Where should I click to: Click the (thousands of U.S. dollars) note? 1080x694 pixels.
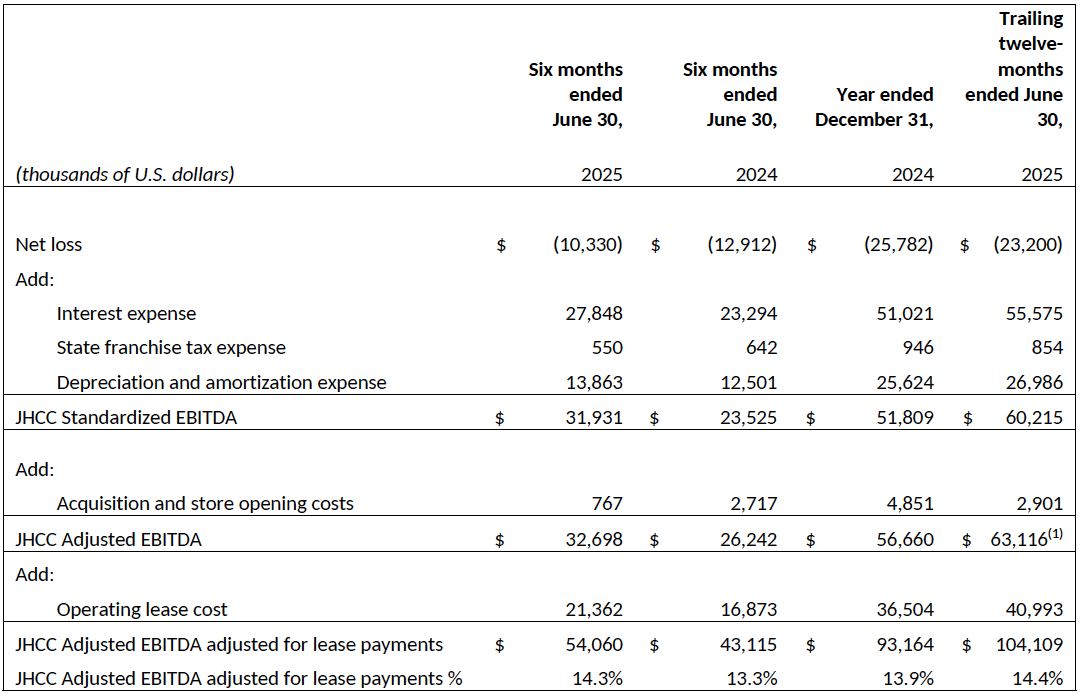125,174
